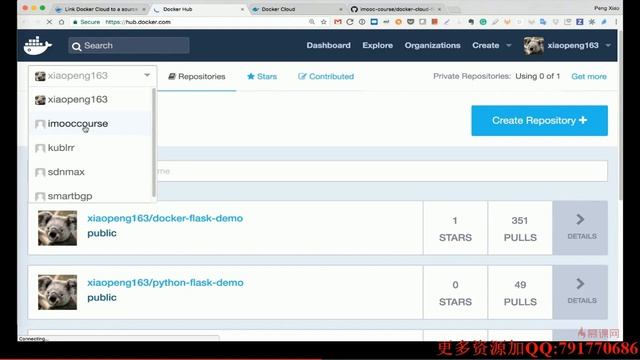Screen dimensions: 640x360
Task: Switch to Link Docker Cloud browser tab
Action: coord(100,9)
